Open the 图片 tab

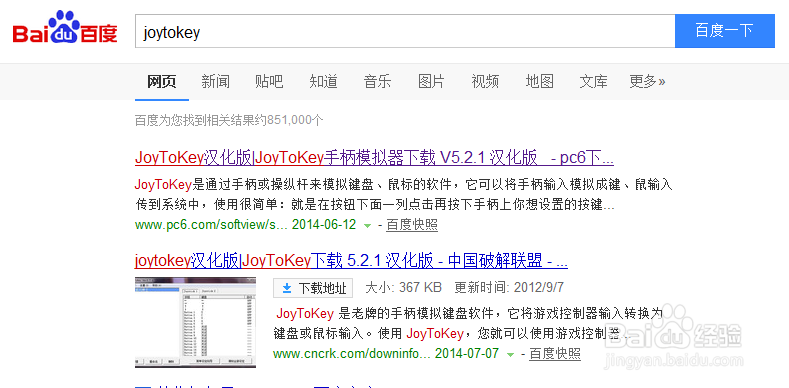(x=431, y=82)
